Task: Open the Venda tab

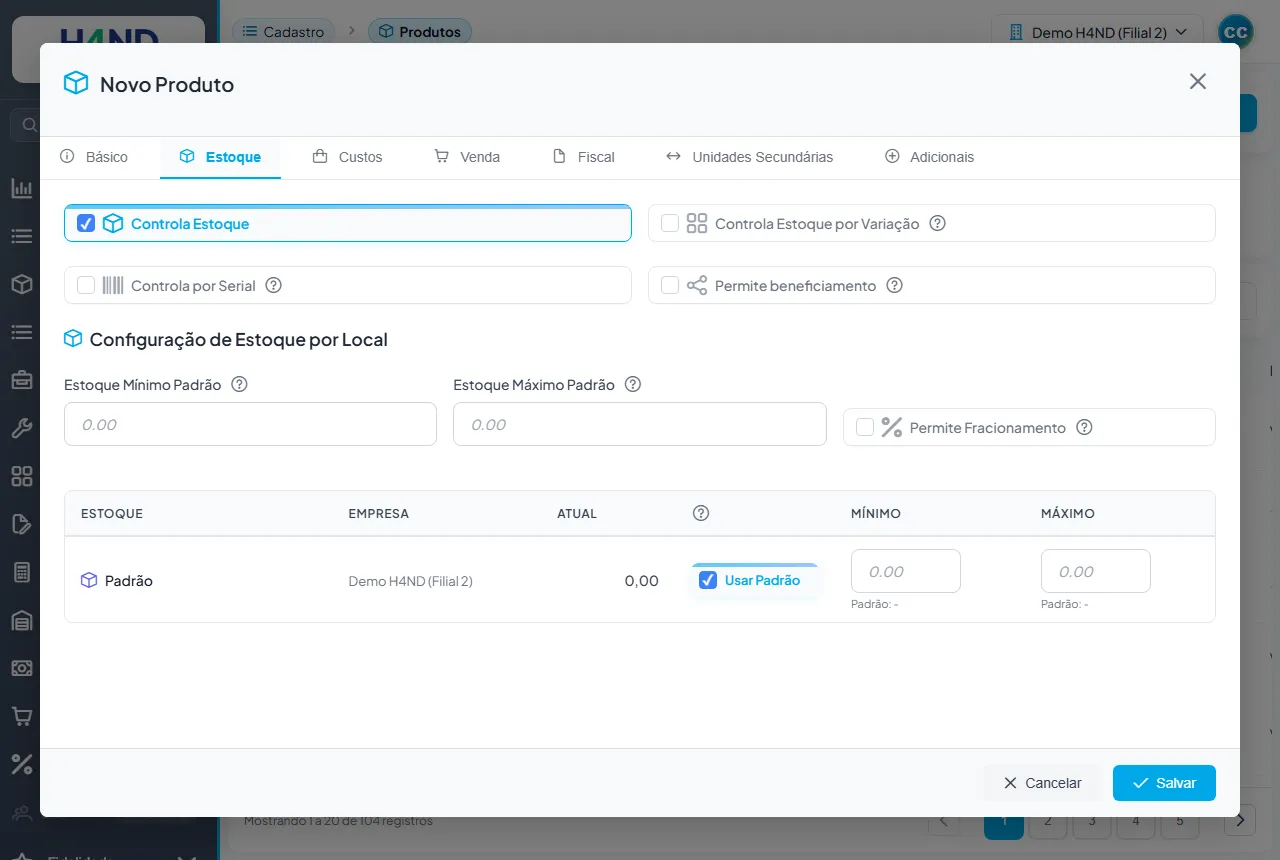Action: [x=467, y=157]
